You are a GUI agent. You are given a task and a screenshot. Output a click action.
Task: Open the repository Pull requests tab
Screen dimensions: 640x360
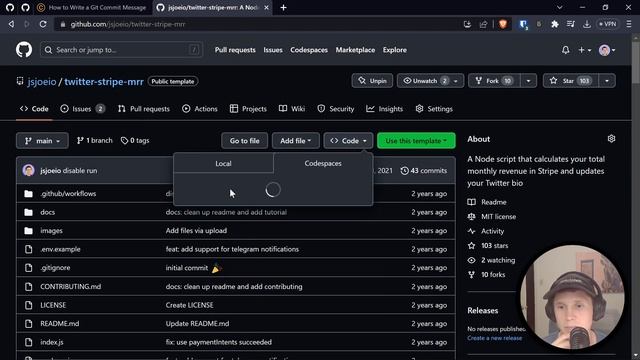[x=144, y=109]
